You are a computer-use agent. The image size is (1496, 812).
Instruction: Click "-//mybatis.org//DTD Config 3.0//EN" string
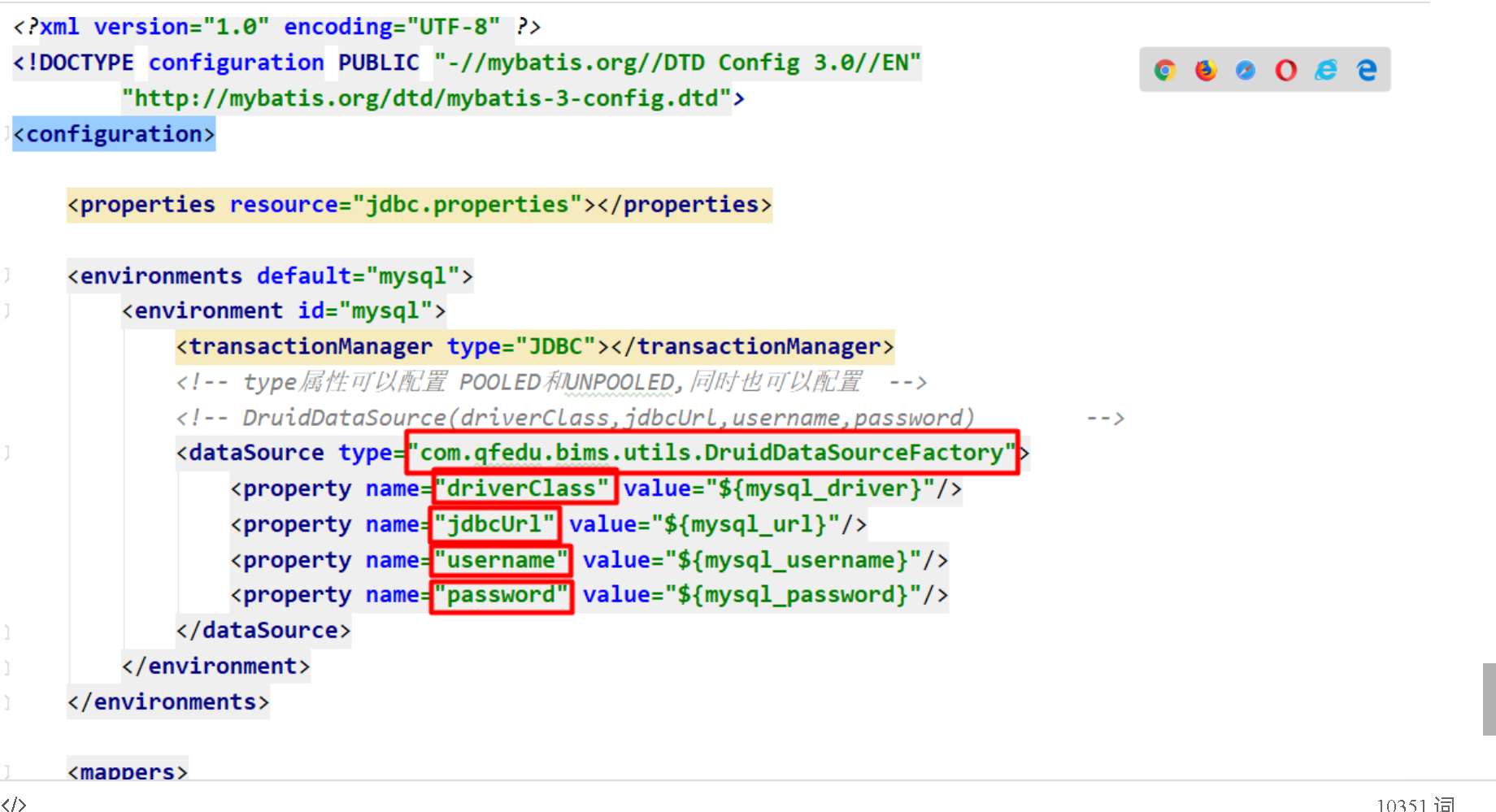point(677,63)
